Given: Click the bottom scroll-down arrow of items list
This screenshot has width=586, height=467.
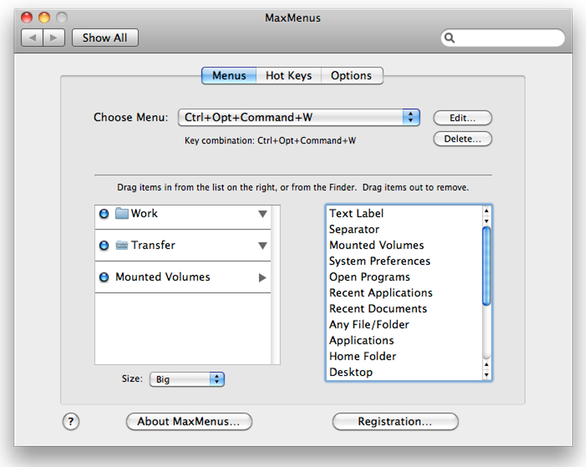Looking at the screenshot, I should (x=486, y=375).
